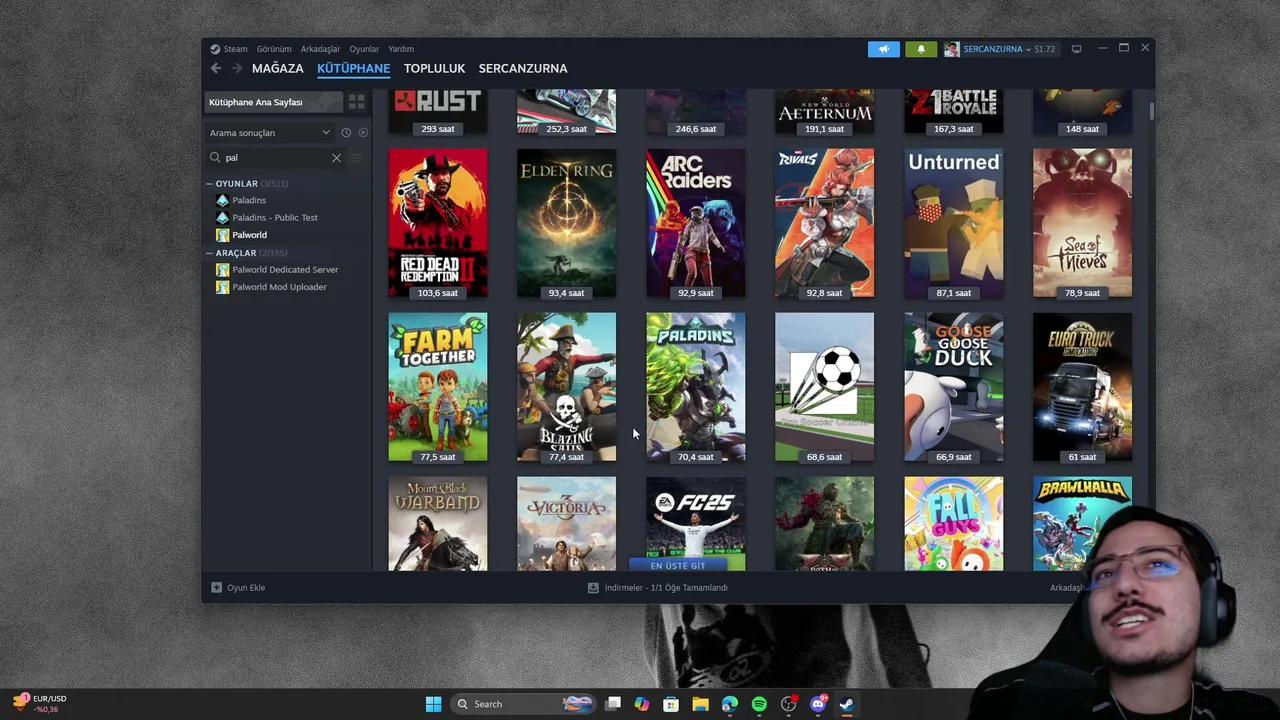
Task: Open the blue announcements megaphone button
Action: pos(884,49)
